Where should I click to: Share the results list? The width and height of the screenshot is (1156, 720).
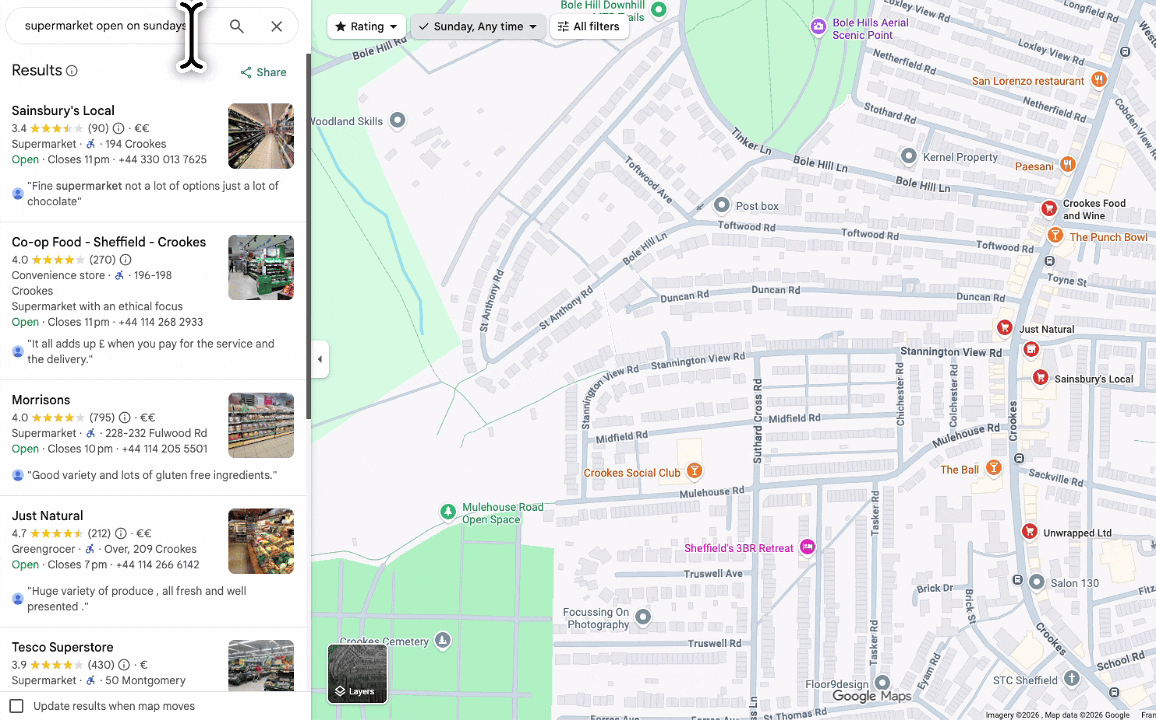(263, 72)
